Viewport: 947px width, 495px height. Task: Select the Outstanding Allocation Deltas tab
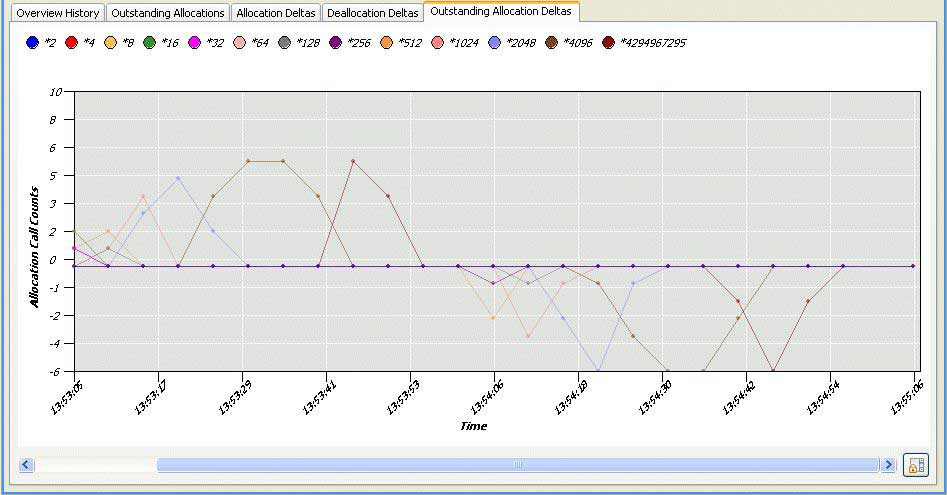500,12
